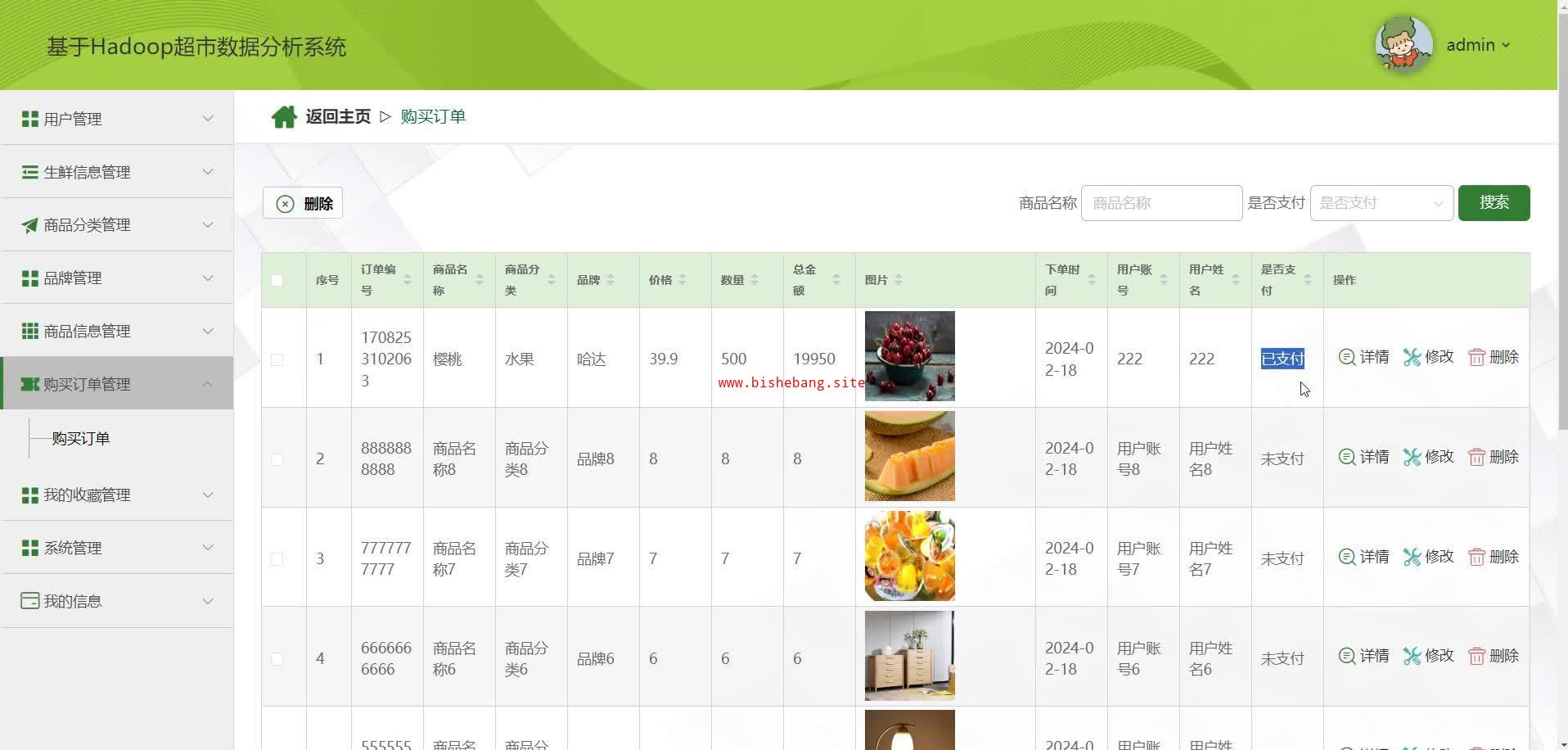
Task: Sort by 数量 column arrows
Action: (x=755, y=280)
